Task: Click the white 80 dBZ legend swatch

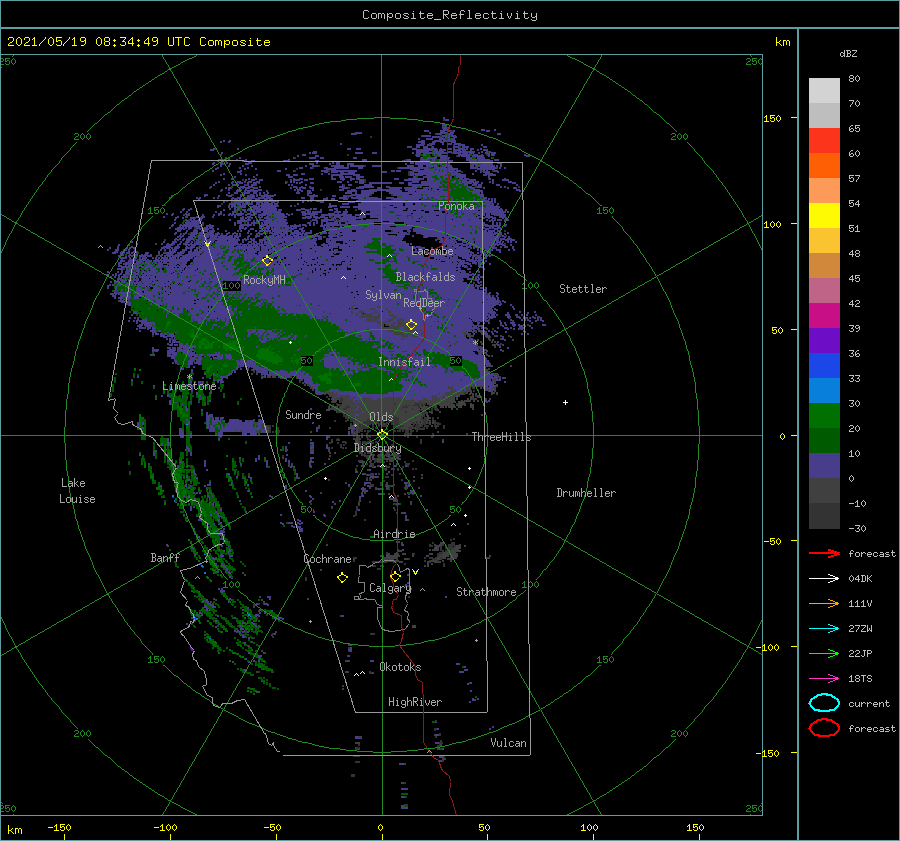Action: click(x=824, y=91)
